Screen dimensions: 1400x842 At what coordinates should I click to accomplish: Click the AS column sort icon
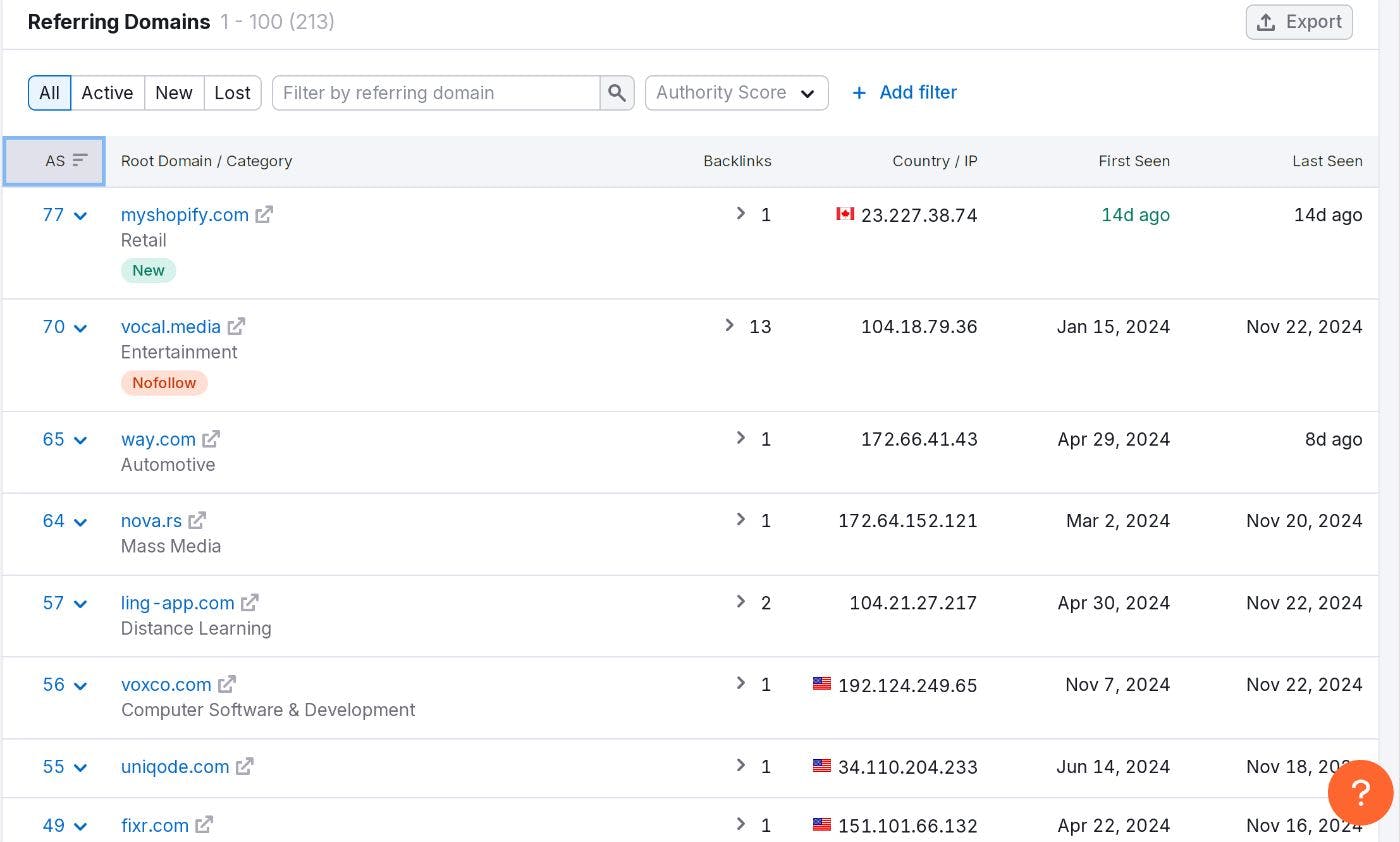pyautogui.click(x=80, y=161)
